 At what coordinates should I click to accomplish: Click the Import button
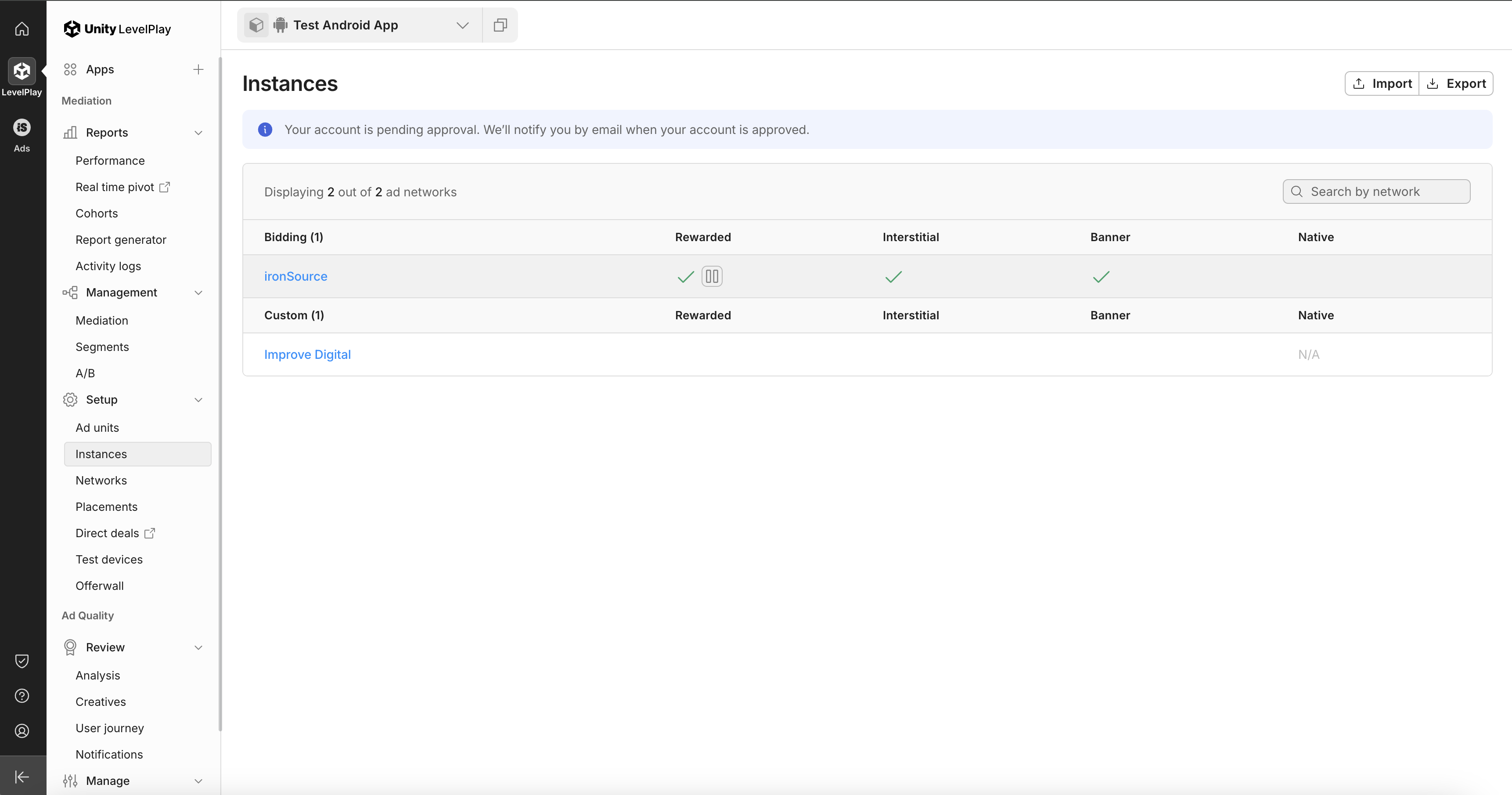1382,83
